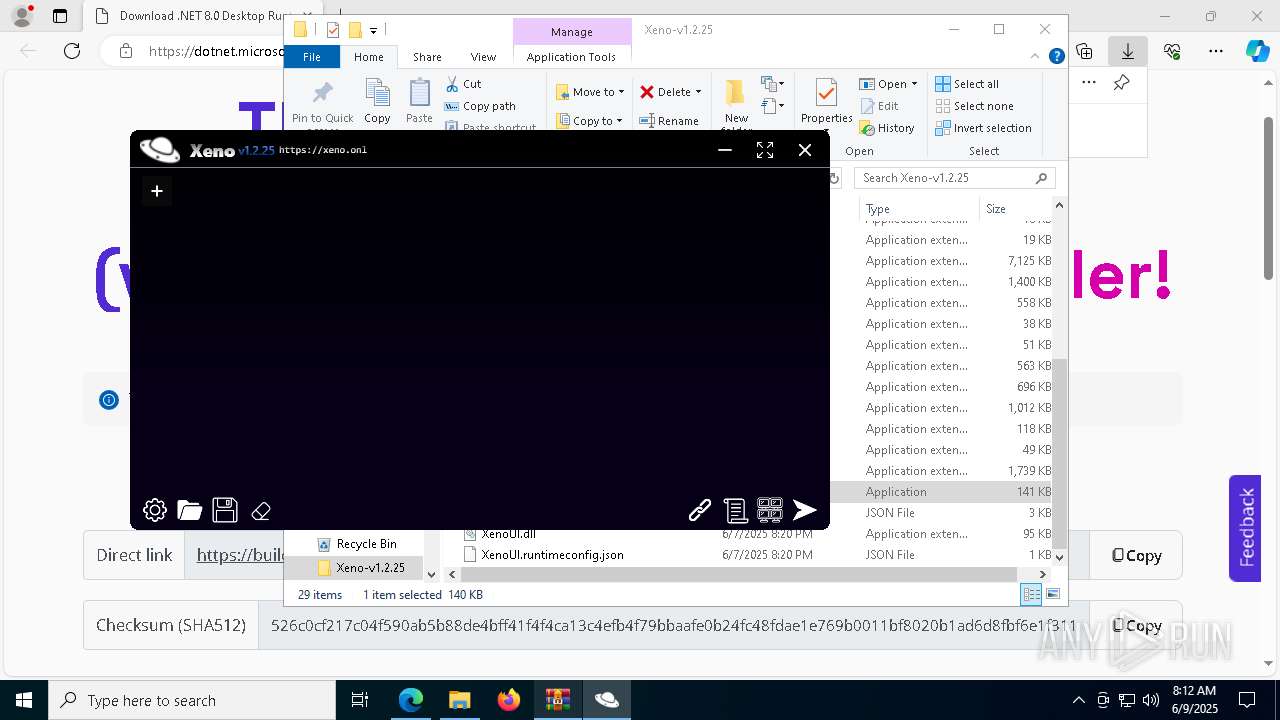Click Select none in Explorer ribbon
This screenshot has width=1280, height=720.
974,106
